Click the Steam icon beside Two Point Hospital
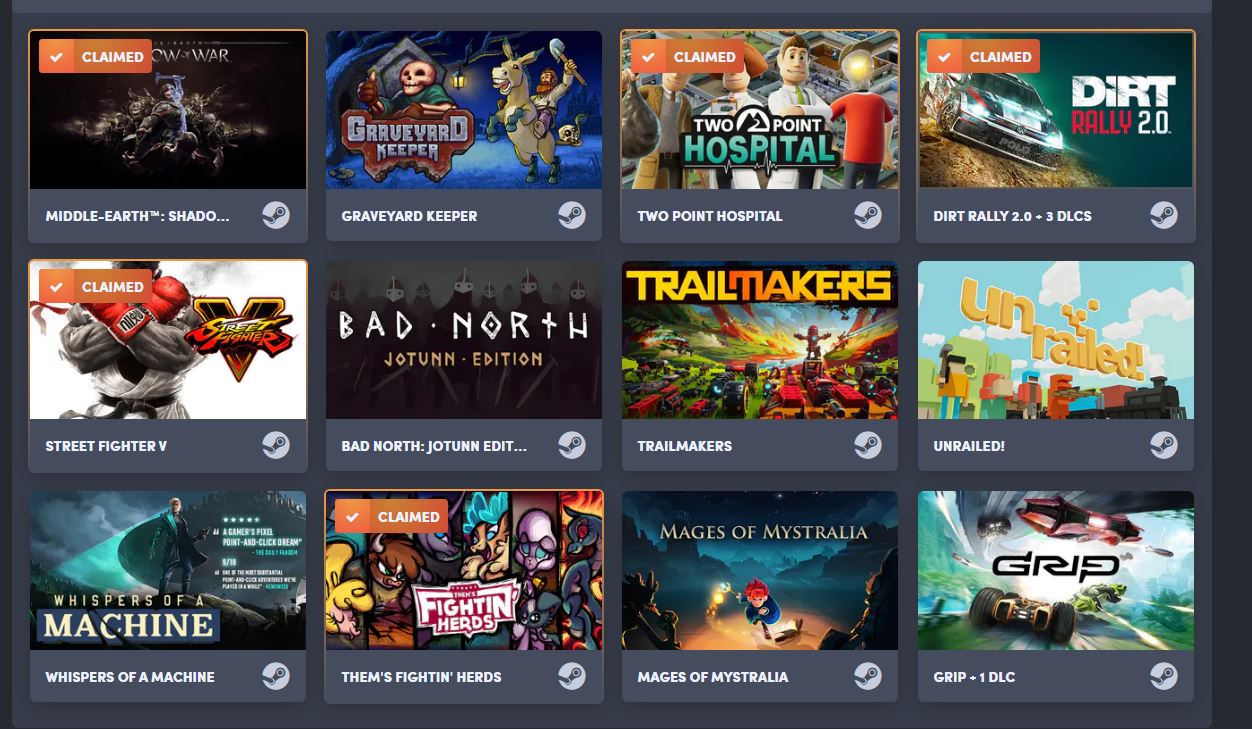This screenshot has width=1252, height=729. (x=868, y=215)
